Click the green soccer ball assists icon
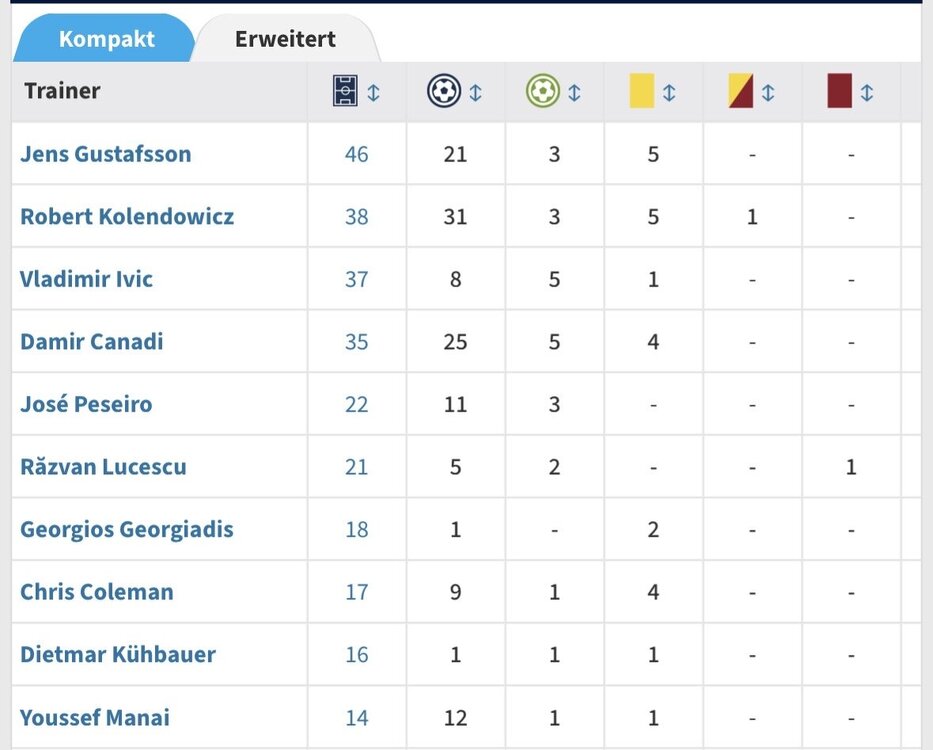 [543, 91]
